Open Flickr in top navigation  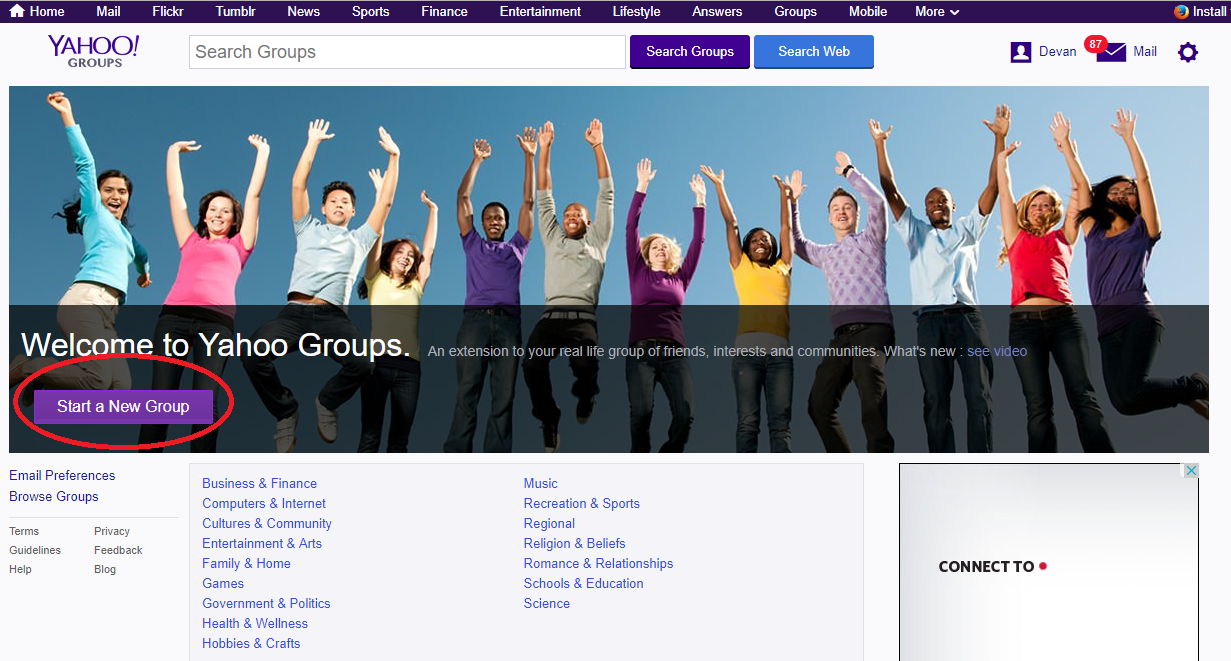click(x=168, y=11)
